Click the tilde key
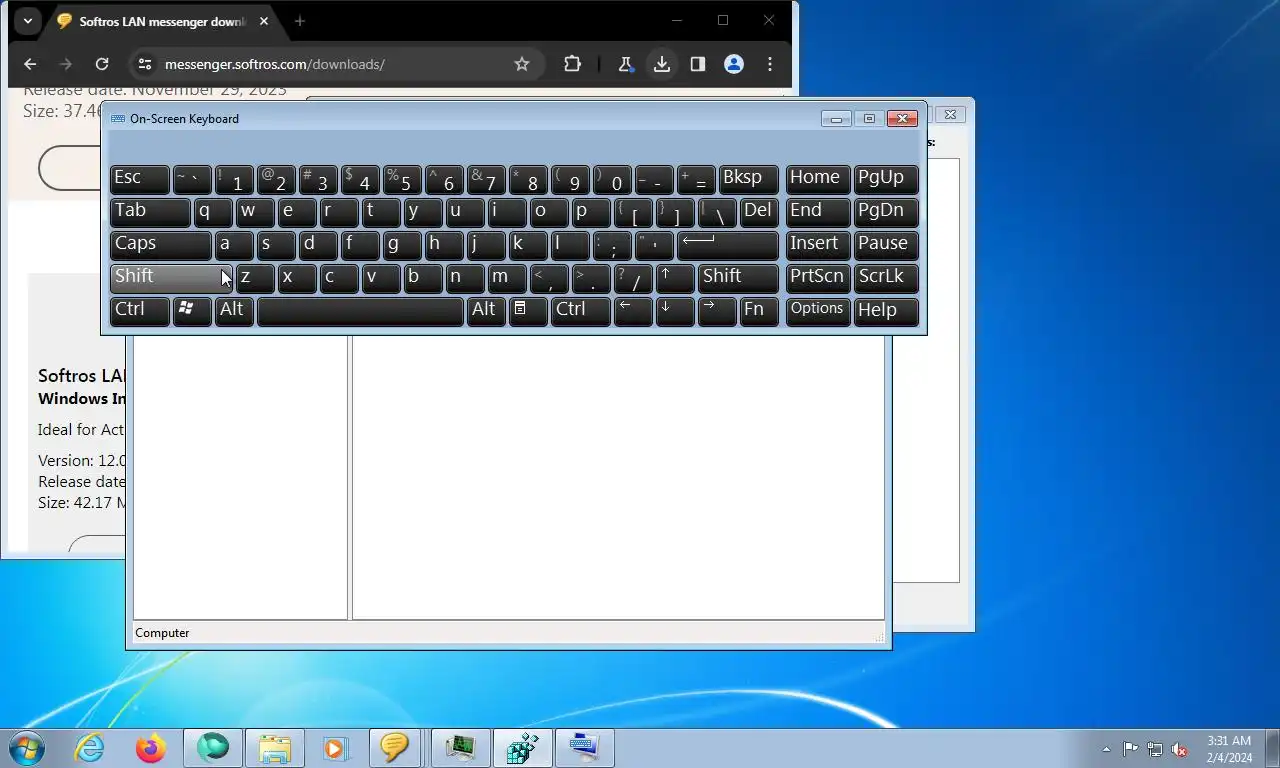 point(192,179)
